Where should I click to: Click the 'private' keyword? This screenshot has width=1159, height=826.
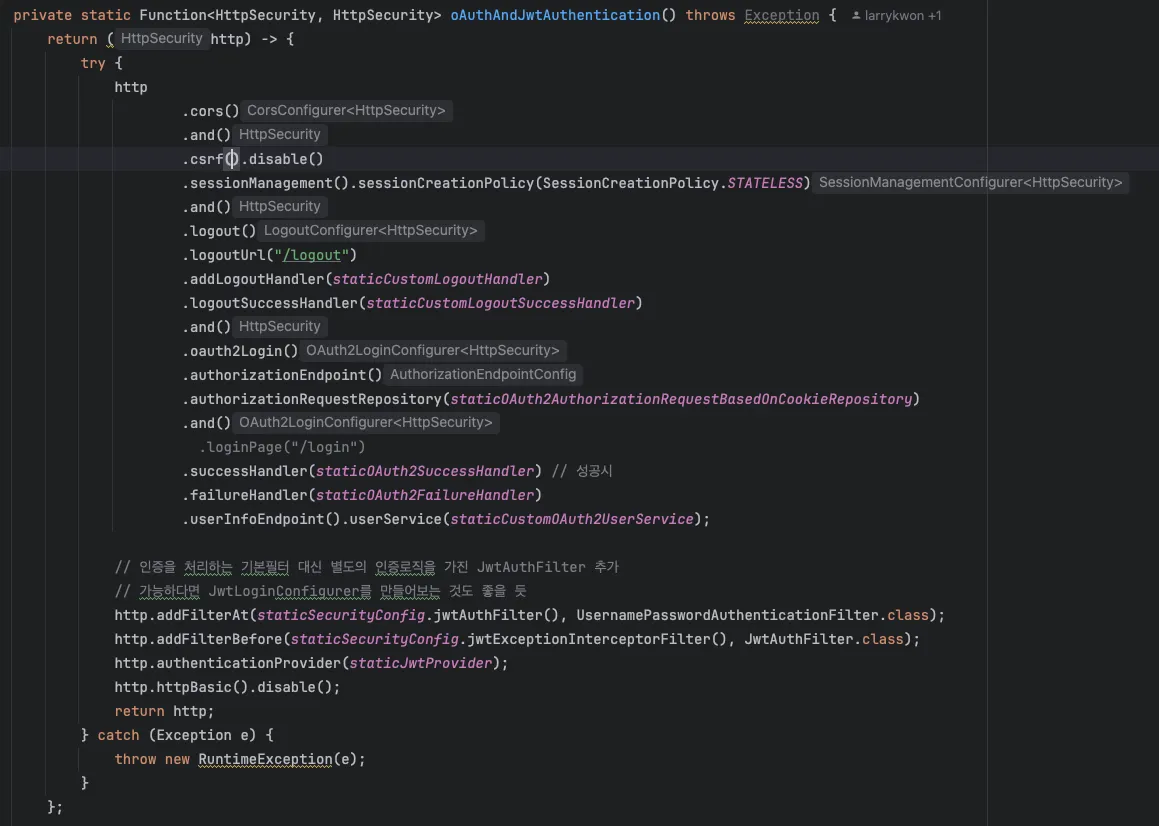pos(43,16)
